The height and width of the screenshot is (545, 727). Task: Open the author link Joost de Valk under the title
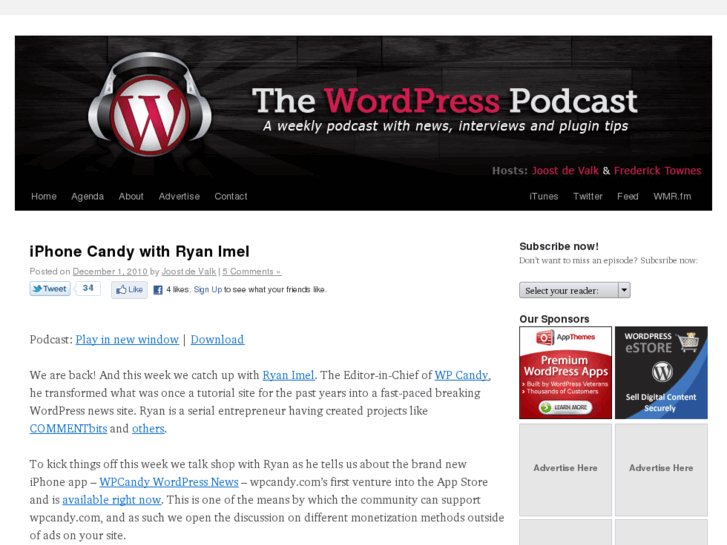click(189, 271)
